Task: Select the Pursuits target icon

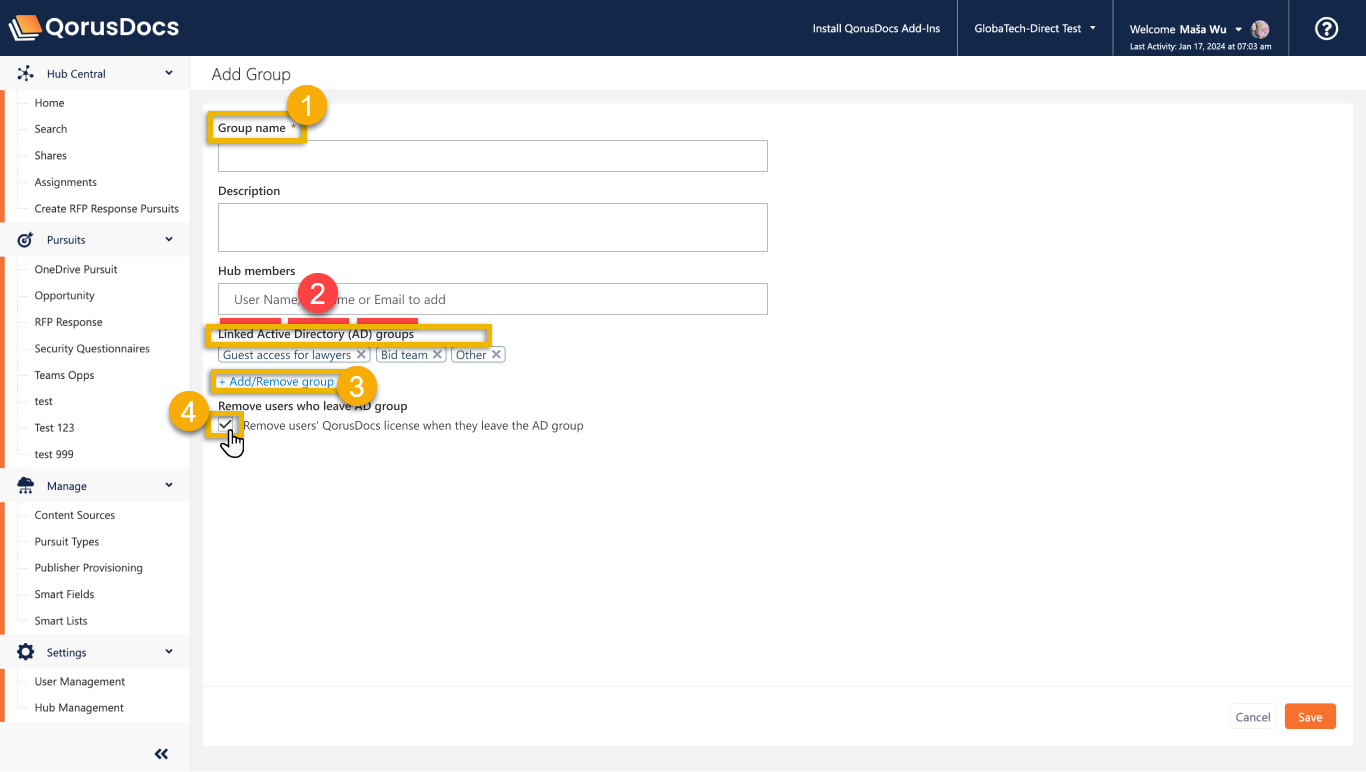Action: (x=23, y=239)
